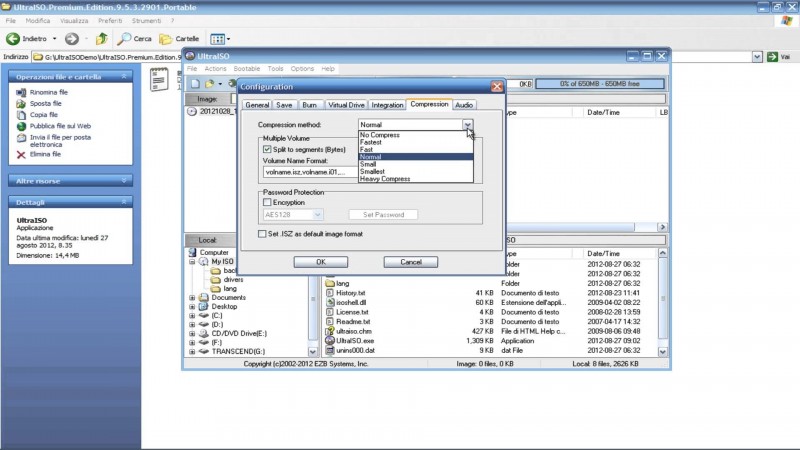Click the Up folder icon in Explorer
The width and height of the screenshot is (800, 450).
[x=102, y=39]
